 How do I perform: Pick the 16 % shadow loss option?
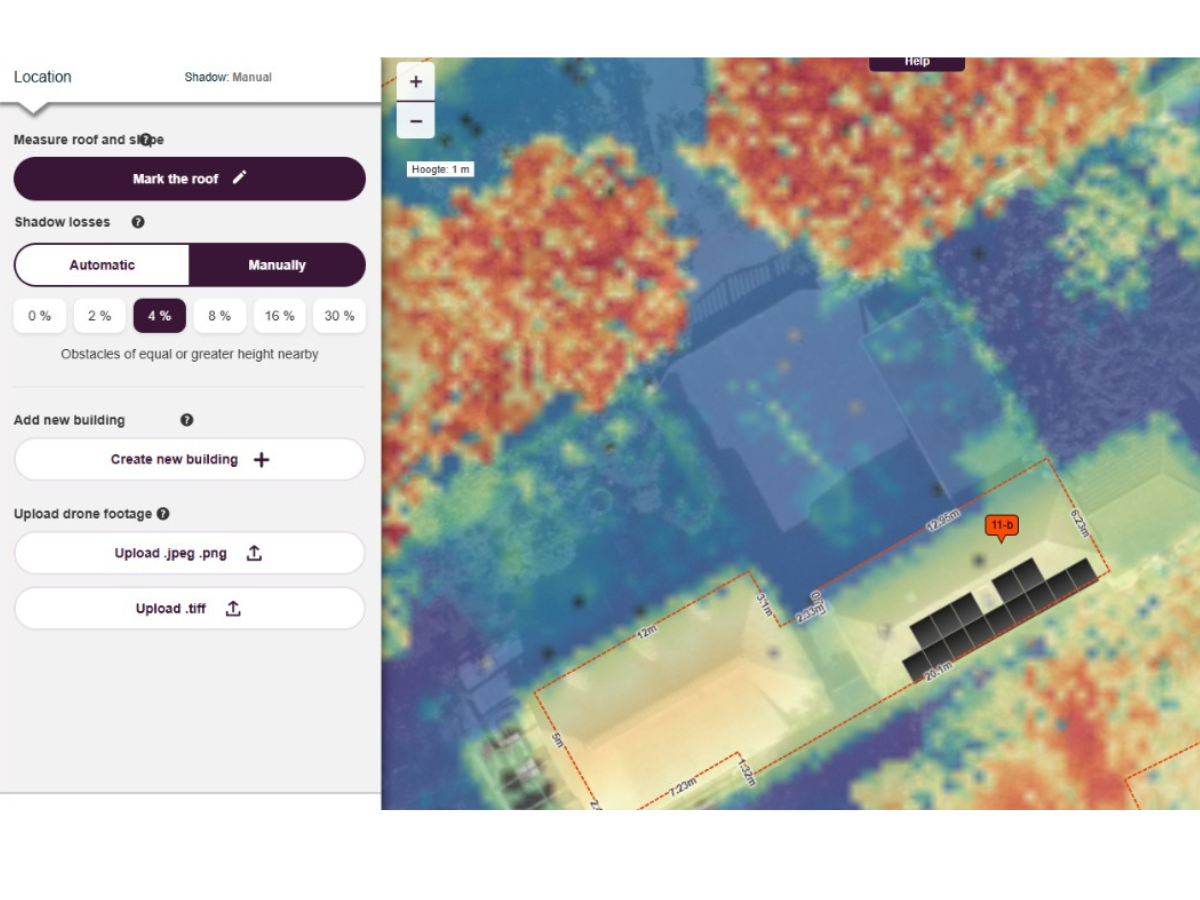(x=279, y=316)
